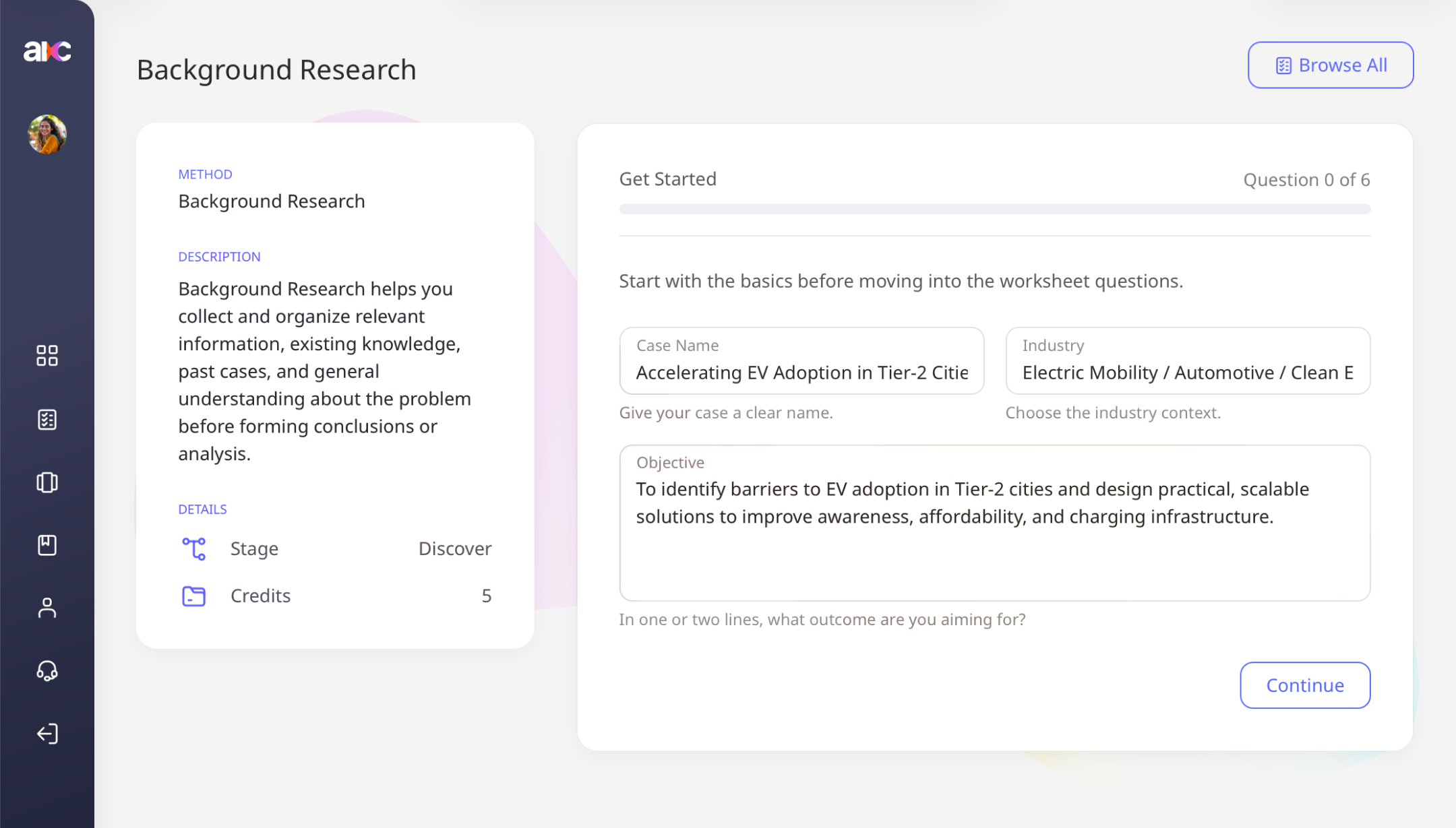Viewport: 1456px width, 828px height.
Task: Click the Browse All button
Action: (1330, 65)
